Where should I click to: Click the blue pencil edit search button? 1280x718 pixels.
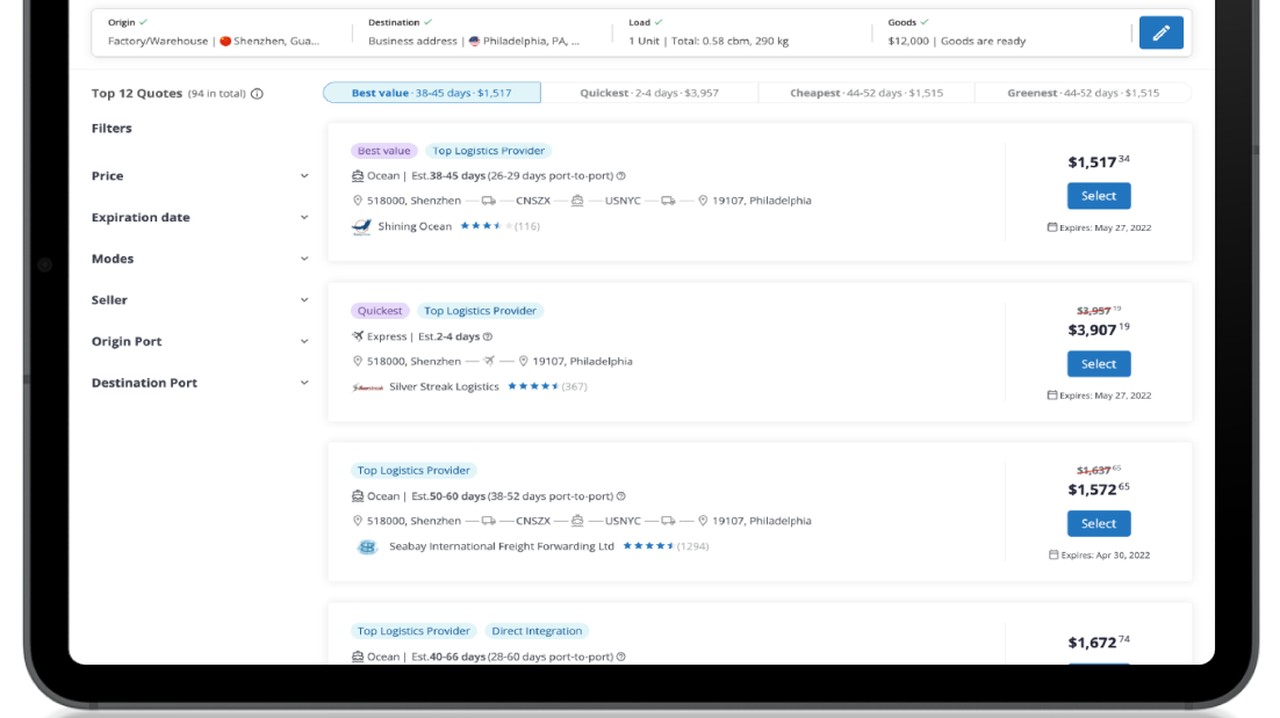(x=1160, y=33)
